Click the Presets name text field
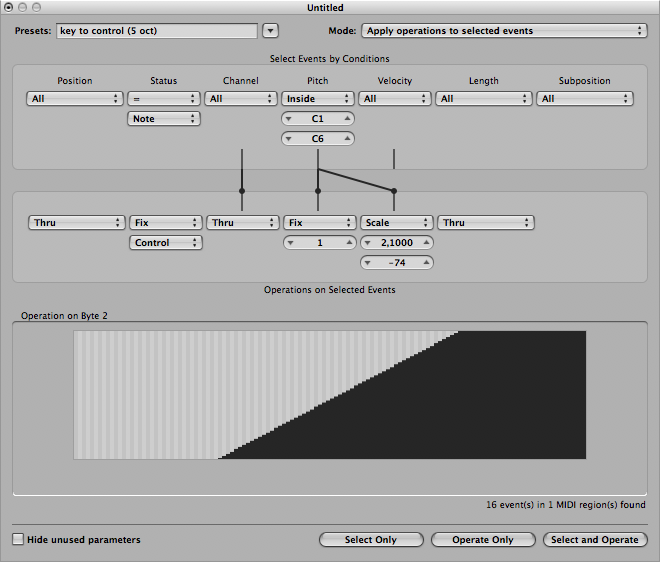660x562 pixels. (156, 31)
